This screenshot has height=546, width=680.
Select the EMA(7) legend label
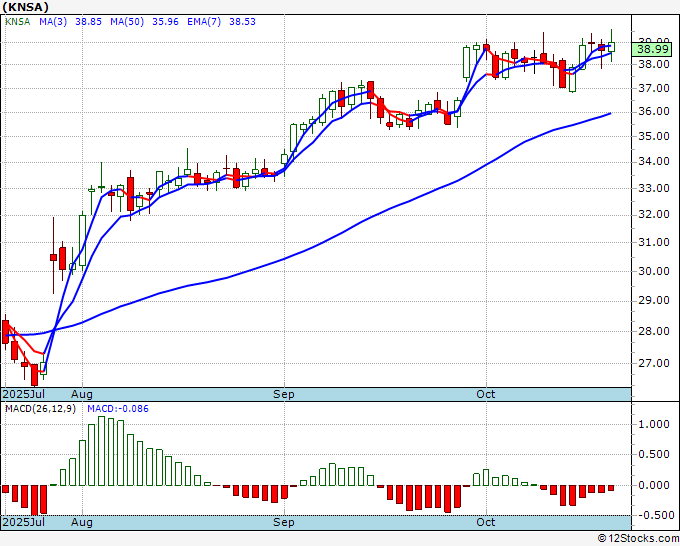pos(204,21)
